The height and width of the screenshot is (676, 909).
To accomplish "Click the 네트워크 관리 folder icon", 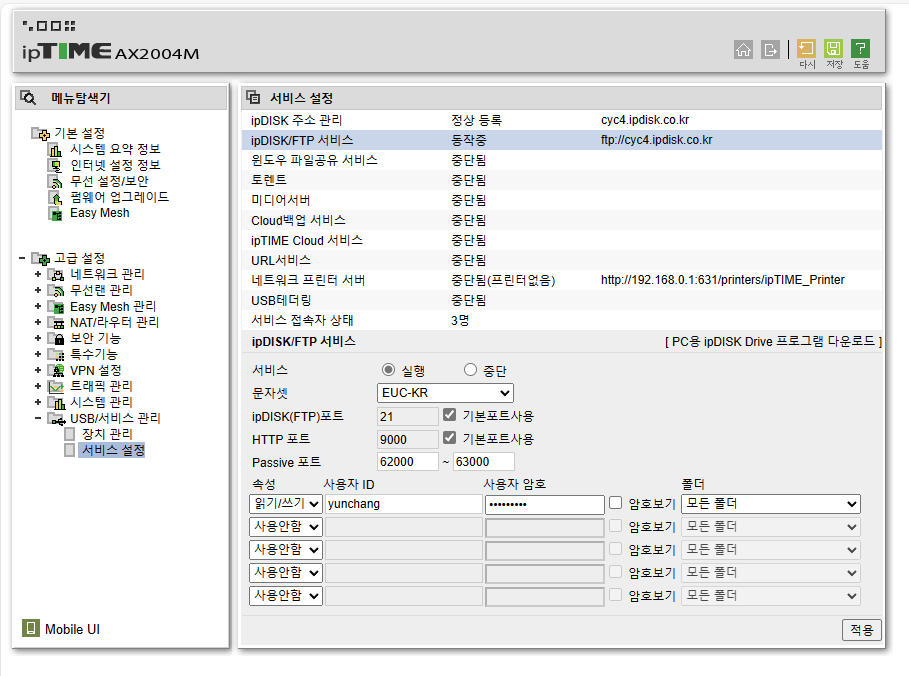I will [x=56, y=274].
